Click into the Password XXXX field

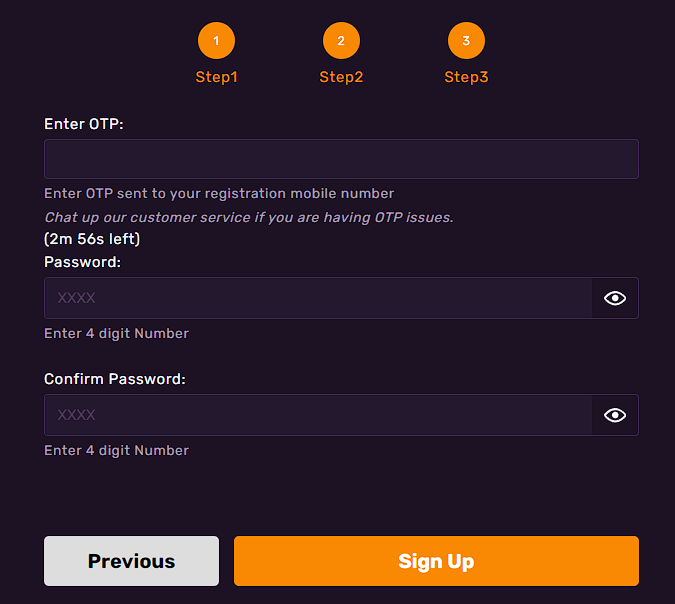(x=318, y=298)
